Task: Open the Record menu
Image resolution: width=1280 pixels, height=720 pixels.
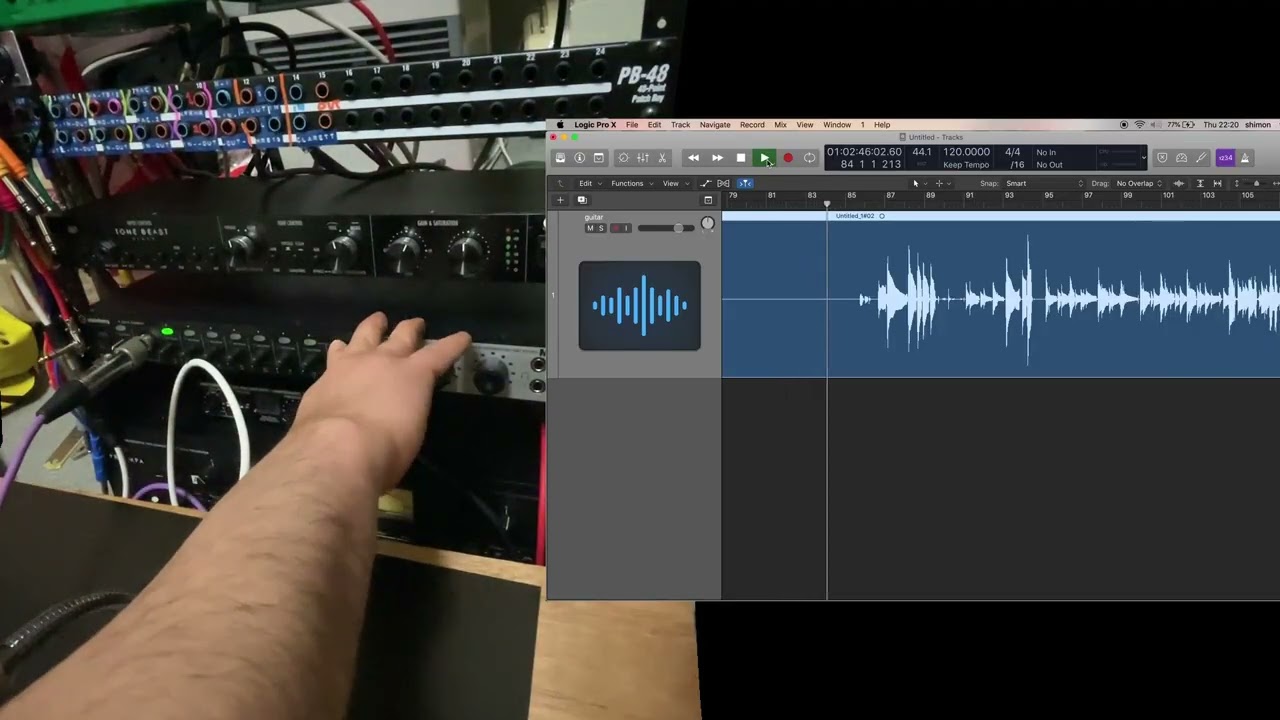Action: tap(752, 125)
